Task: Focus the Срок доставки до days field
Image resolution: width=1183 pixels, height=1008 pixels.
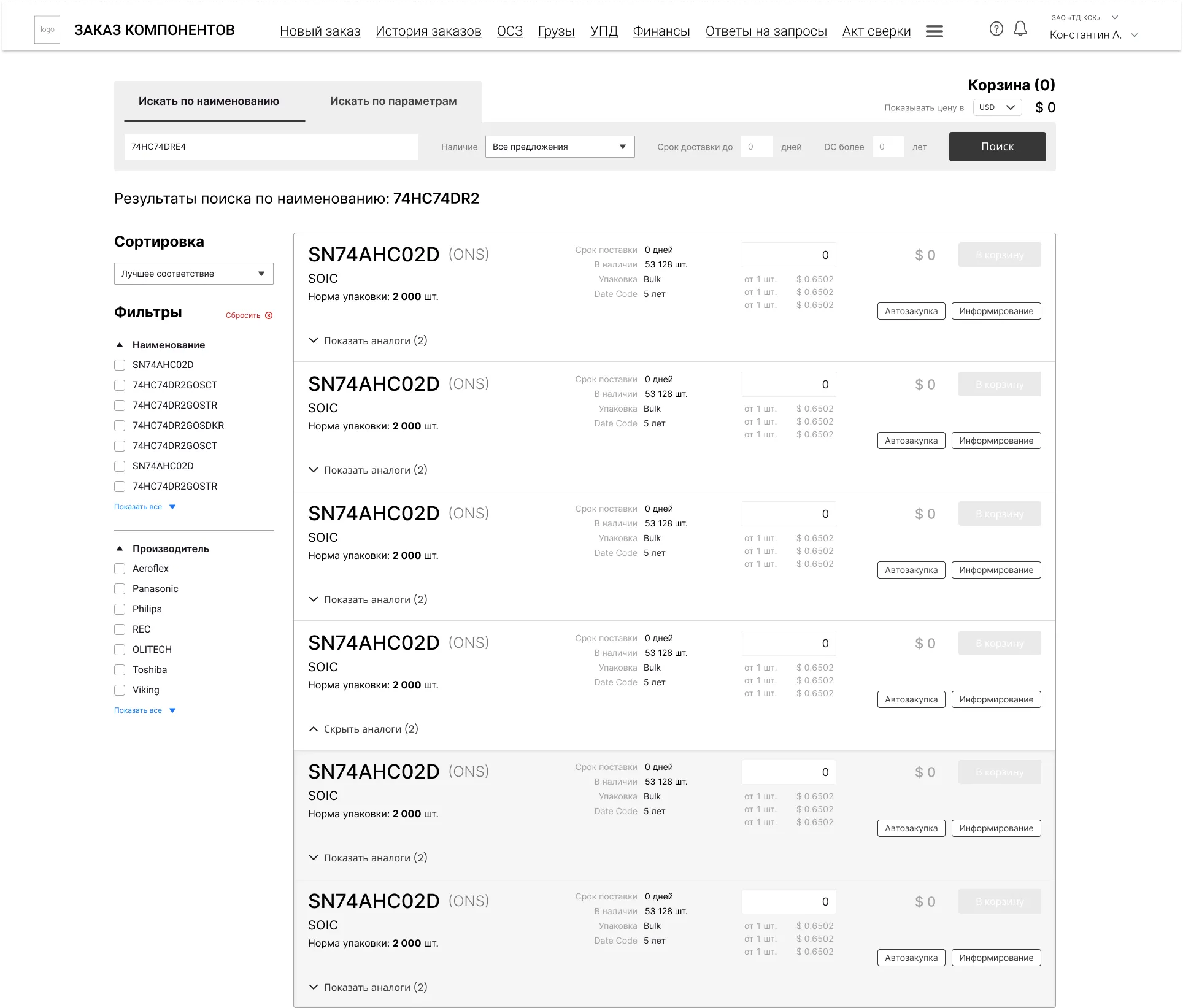Action: pyautogui.click(x=757, y=147)
